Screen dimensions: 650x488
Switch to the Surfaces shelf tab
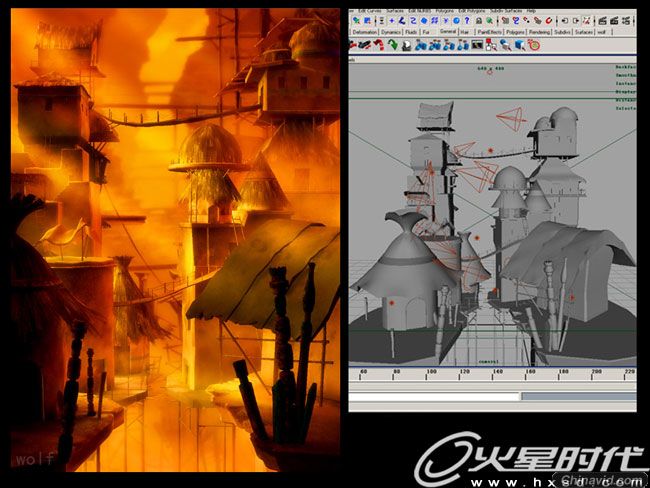(584, 32)
